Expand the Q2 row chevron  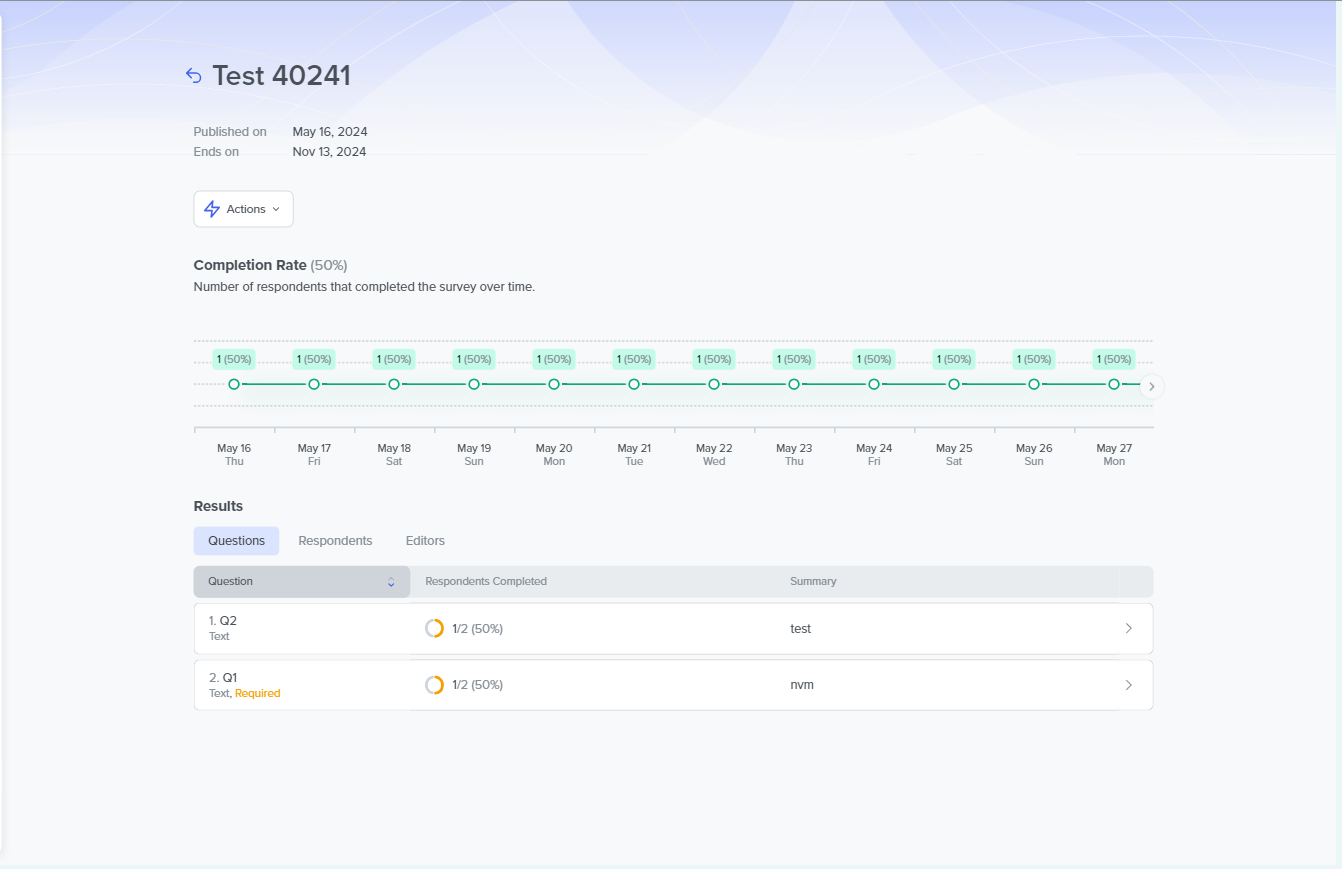(x=1128, y=629)
